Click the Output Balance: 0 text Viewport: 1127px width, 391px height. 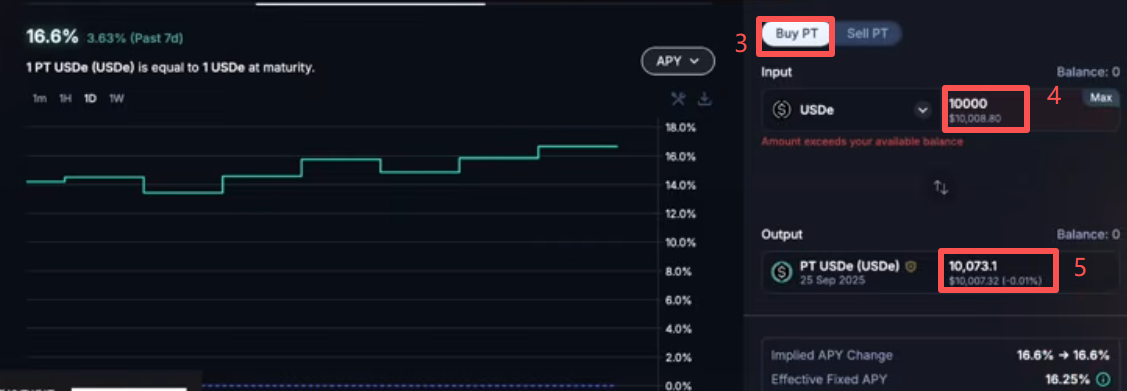[1088, 234]
